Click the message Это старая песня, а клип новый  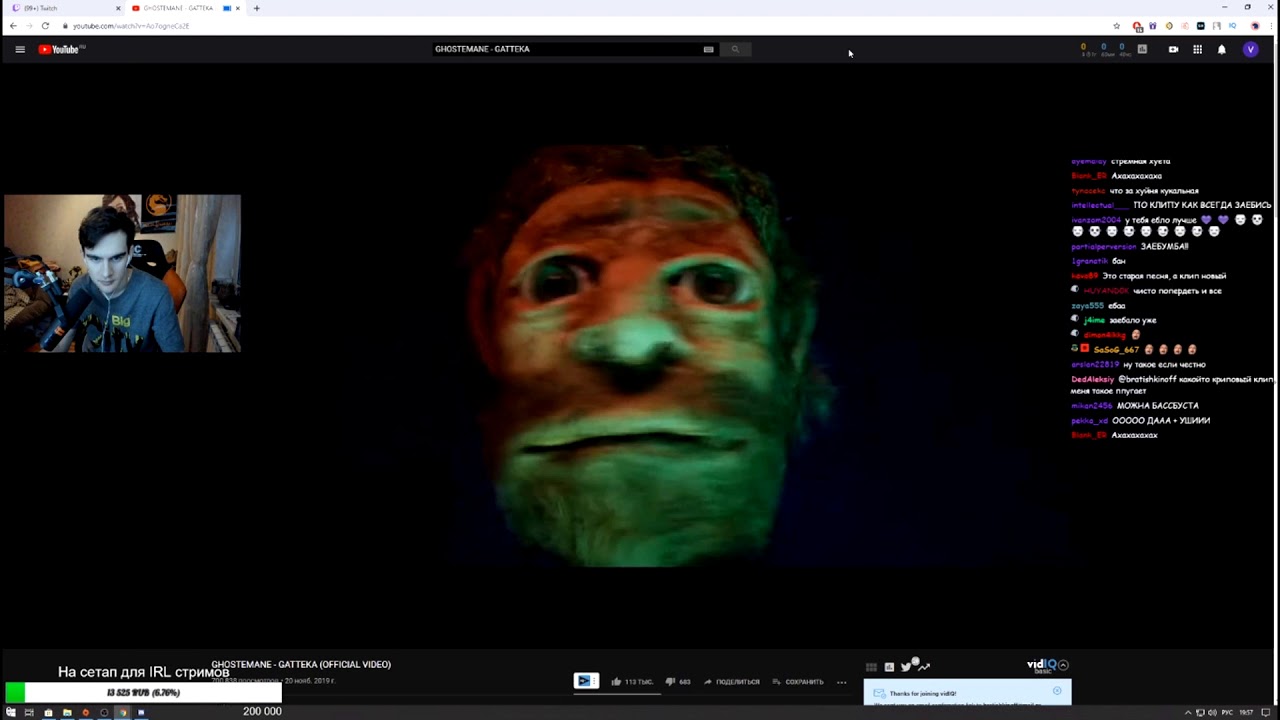tap(1164, 276)
